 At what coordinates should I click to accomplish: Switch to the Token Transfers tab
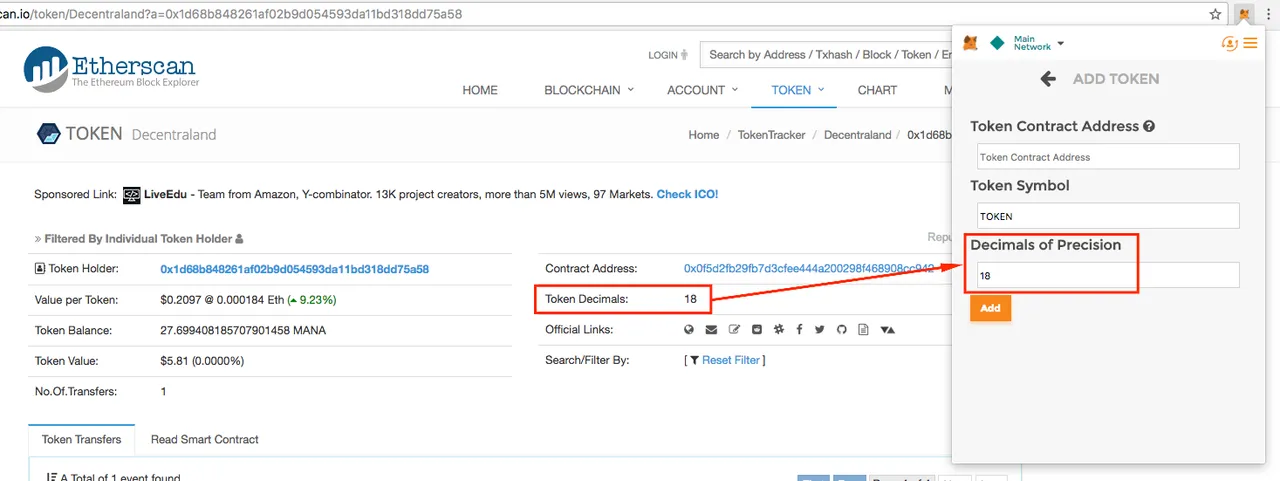tap(82, 439)
